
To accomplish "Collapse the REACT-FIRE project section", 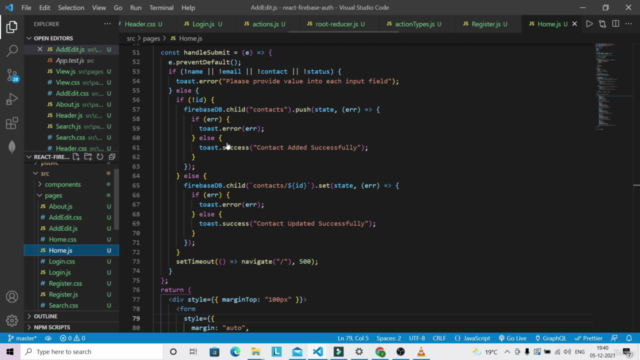I will point(48,157).
